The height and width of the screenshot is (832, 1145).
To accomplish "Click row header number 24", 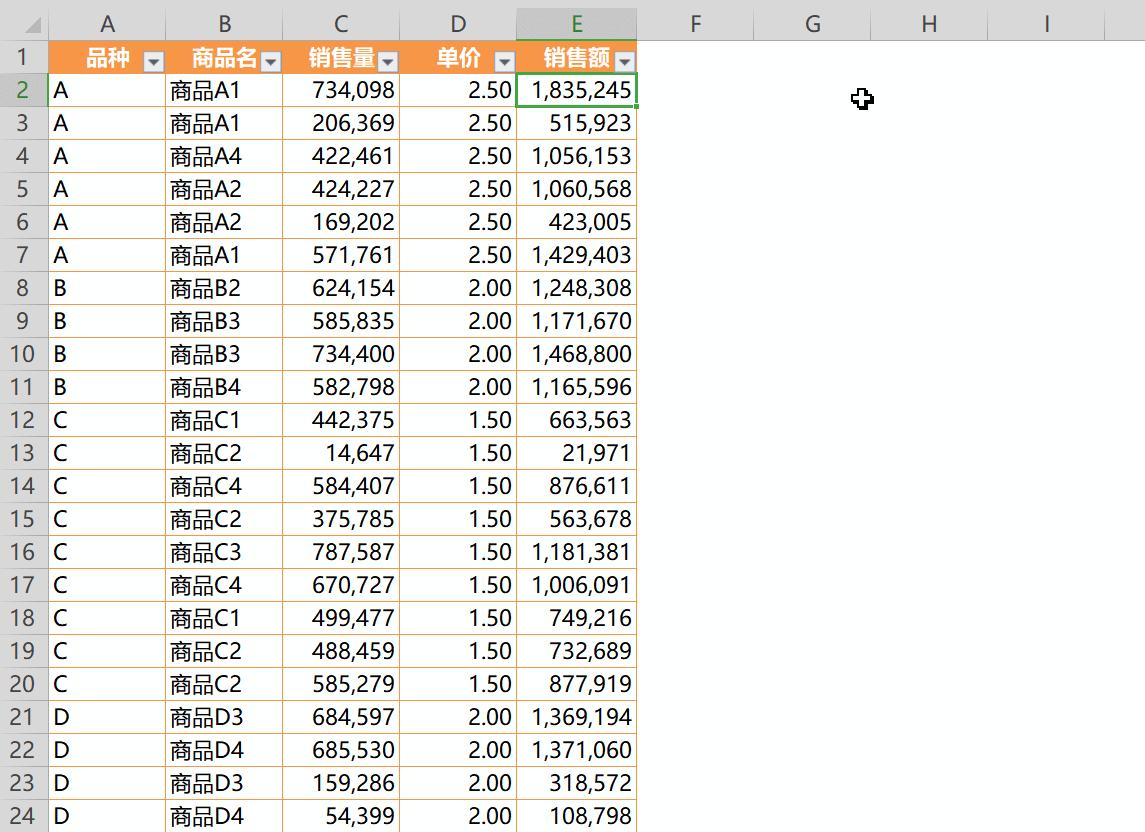I will (x=23, y=816).
